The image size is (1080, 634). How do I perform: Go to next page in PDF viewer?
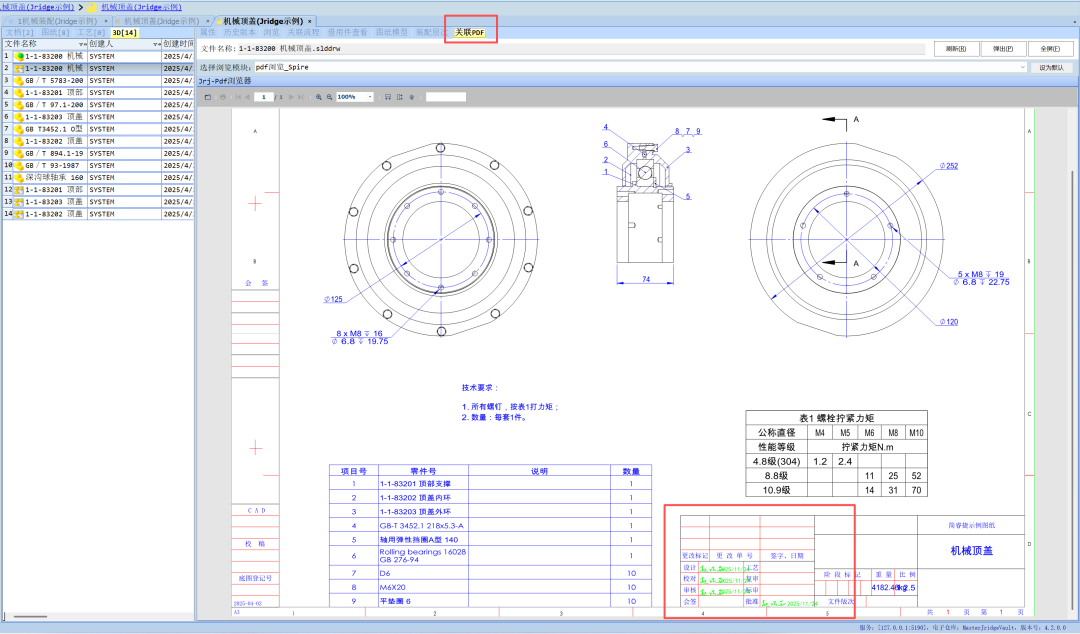pyautogui.click(x=291, y=97)
